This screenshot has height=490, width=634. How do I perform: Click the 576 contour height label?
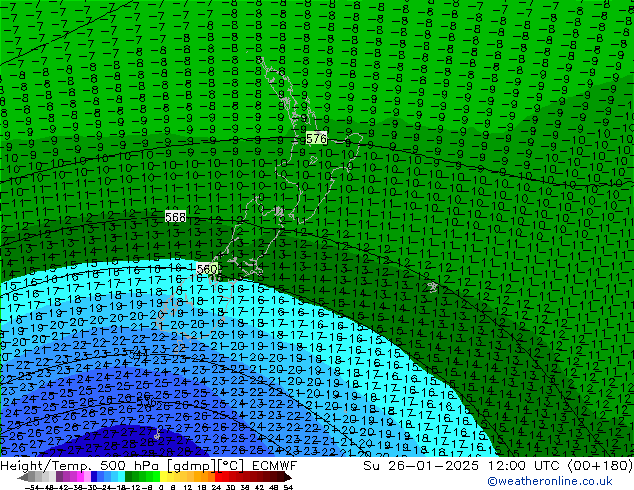coord(316,139)
